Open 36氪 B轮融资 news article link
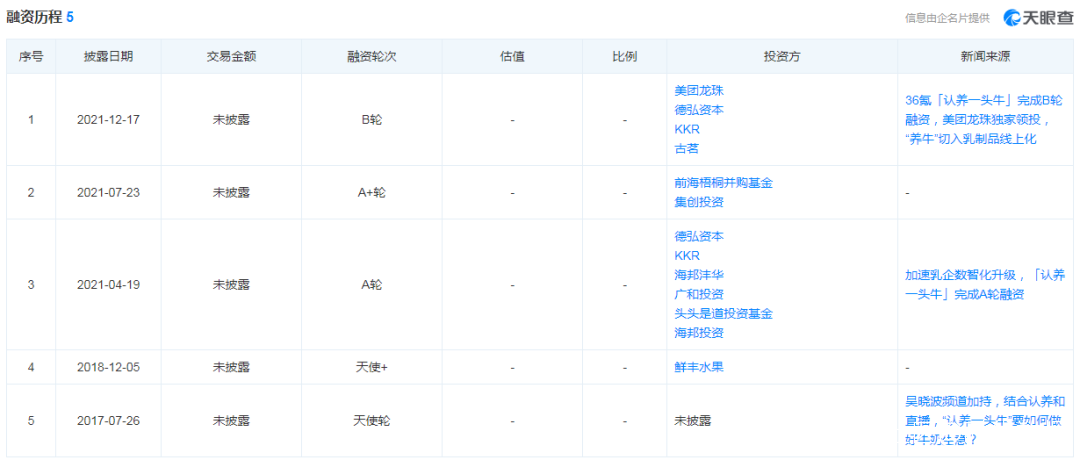The image size is (1080, 460). (x=984, y=120)
